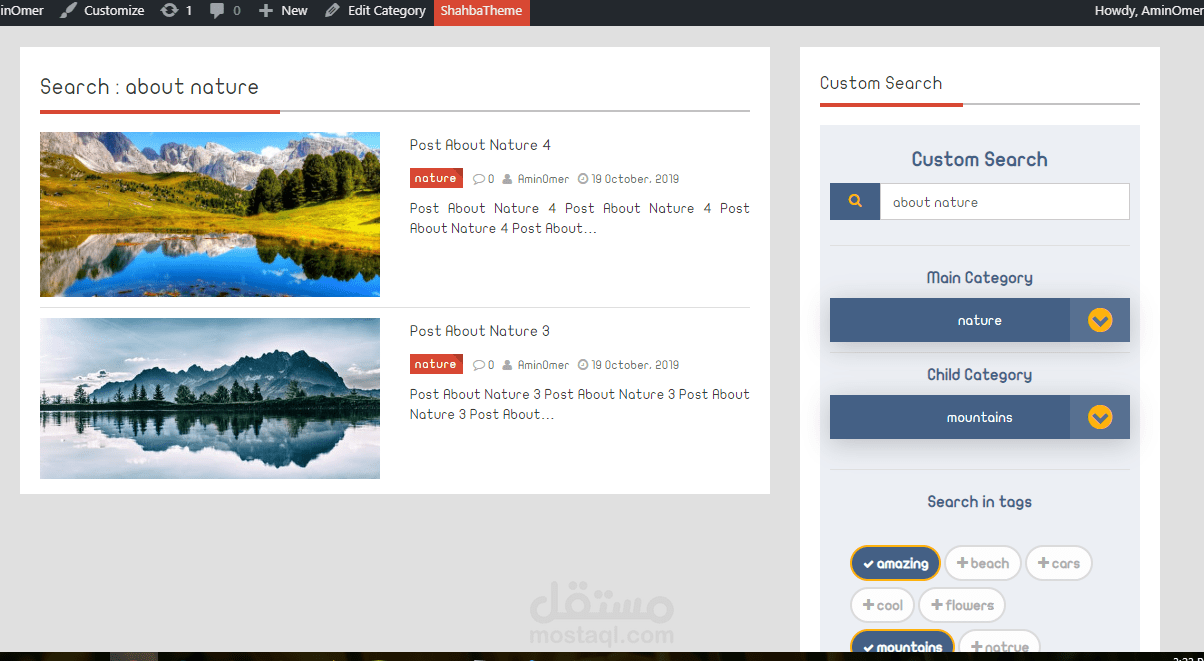Click the yellow arrow of Child Category
Image resolution: width=1204 pixels, height=661 pixels.
[1100, 417]
